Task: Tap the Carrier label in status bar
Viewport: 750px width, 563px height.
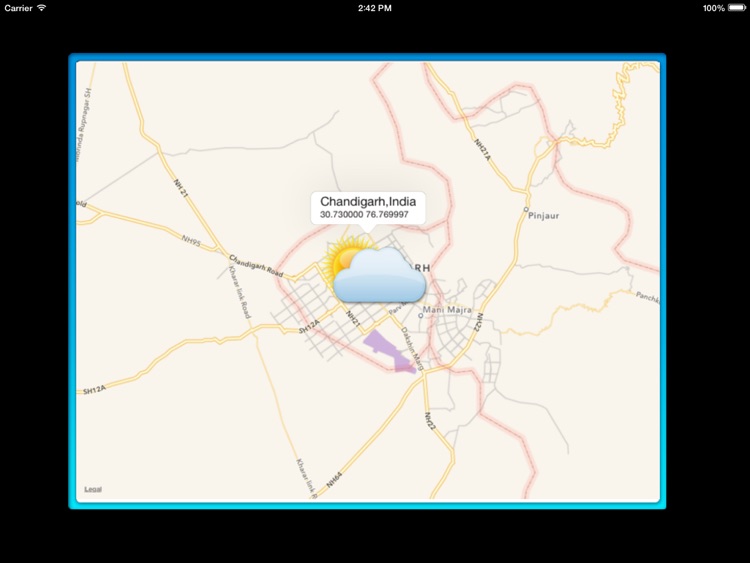Action: 18,8
